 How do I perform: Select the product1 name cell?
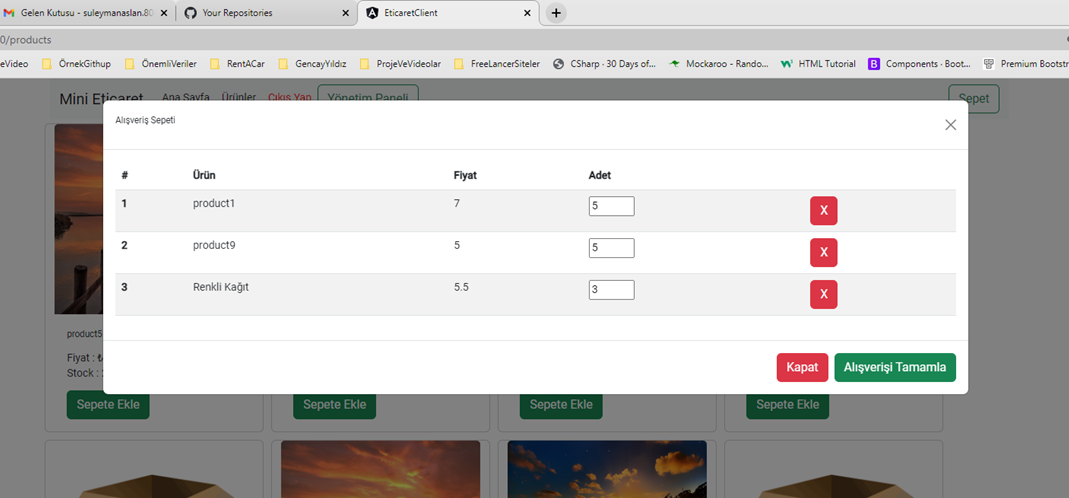(214, 203)
